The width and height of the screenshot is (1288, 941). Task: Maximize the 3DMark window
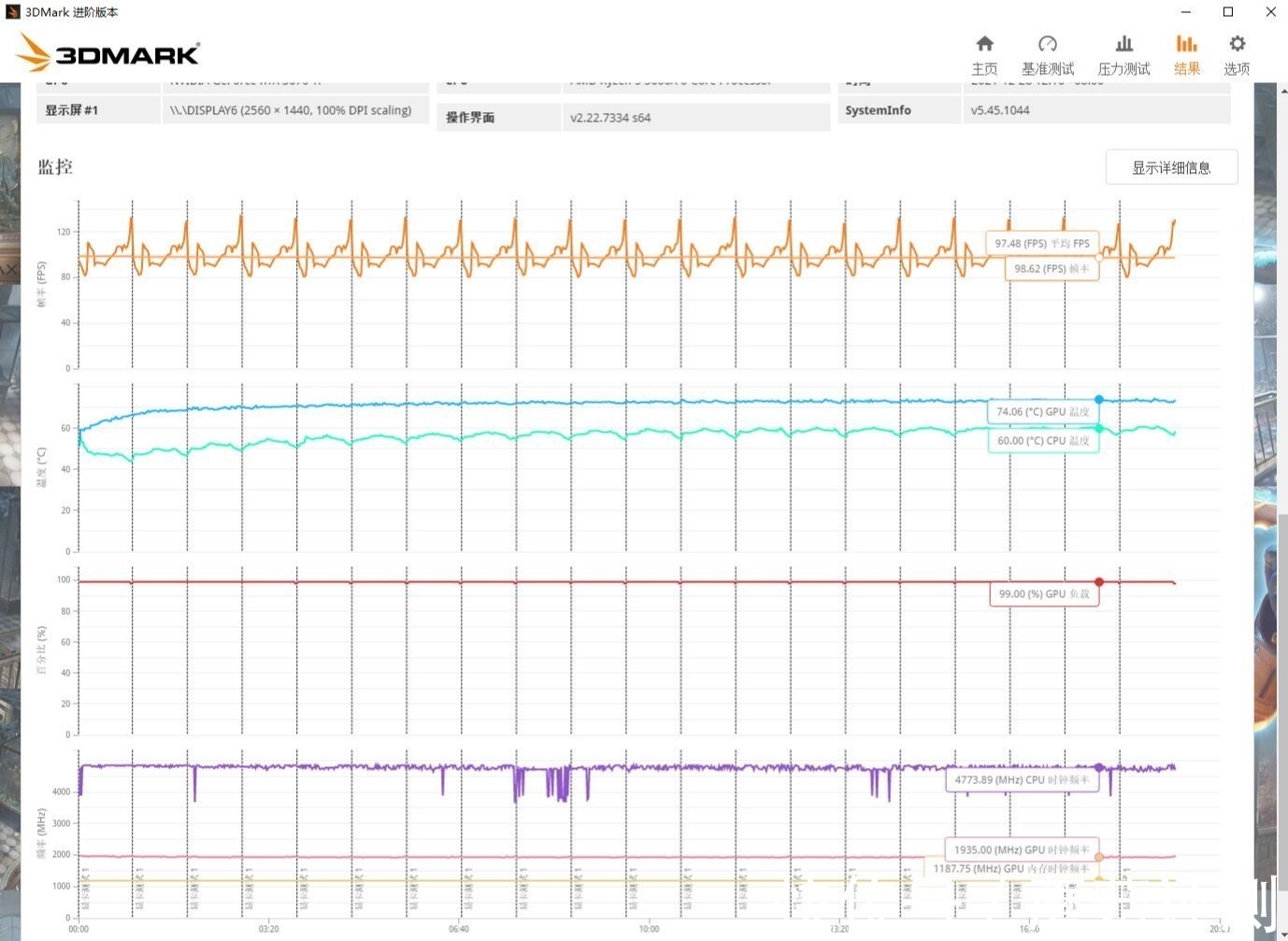tap(1228, 12)
